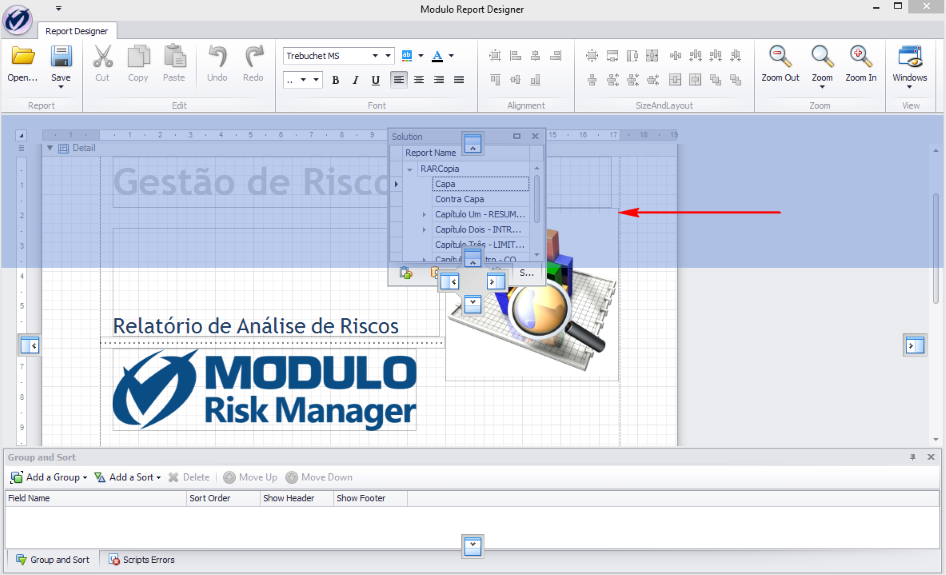Collapse the Detail band

tap(50, 148)
